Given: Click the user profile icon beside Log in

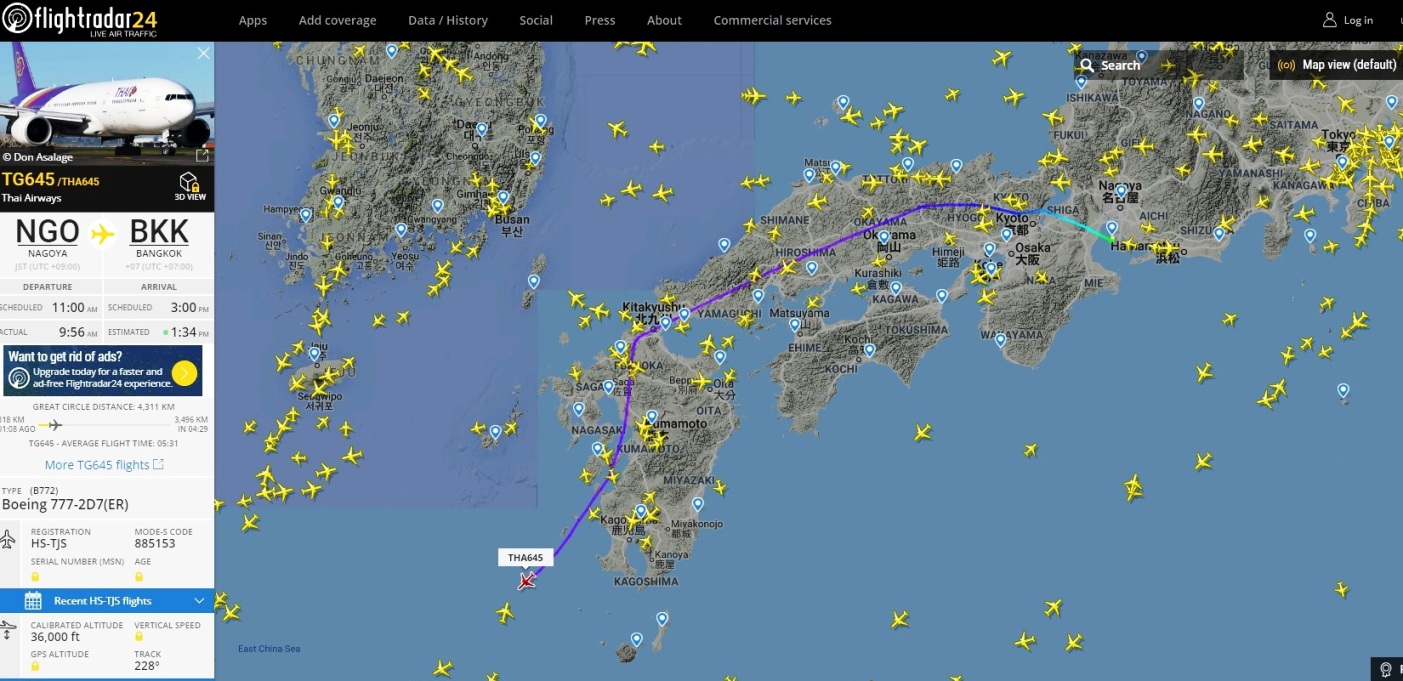Looking at the screenshot, I should coord(1329,20).
